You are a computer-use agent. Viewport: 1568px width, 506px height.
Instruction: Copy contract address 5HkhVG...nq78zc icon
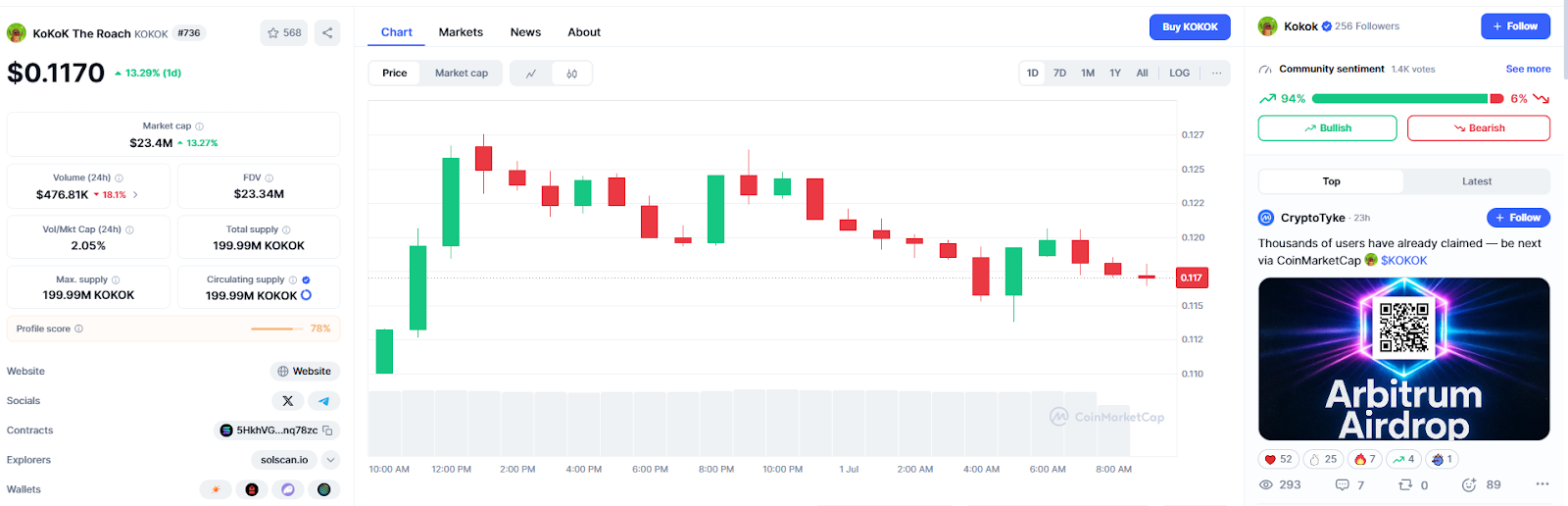[328, 430]
